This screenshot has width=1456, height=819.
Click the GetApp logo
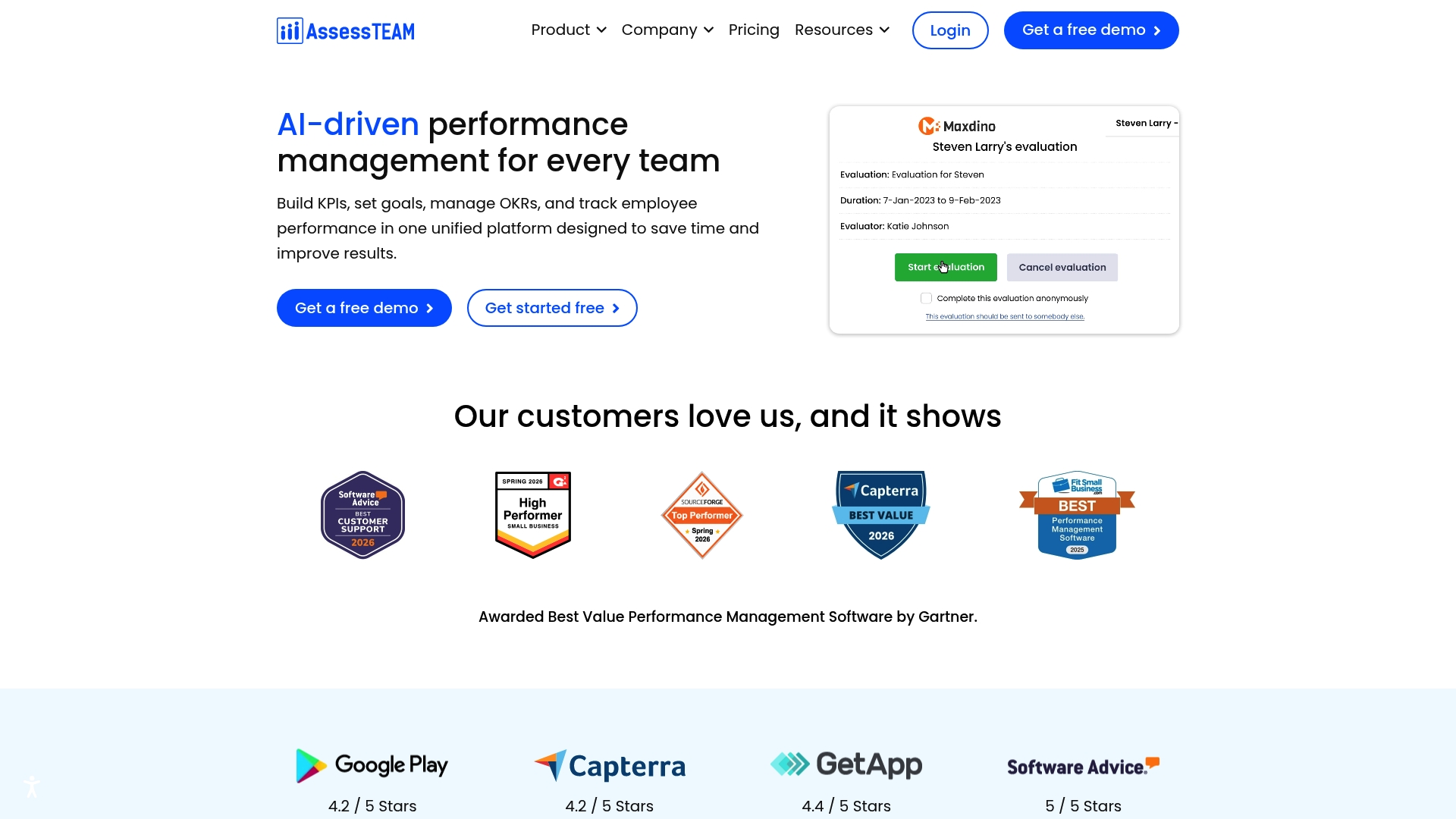pyautogui.click(x=846, y=764)
